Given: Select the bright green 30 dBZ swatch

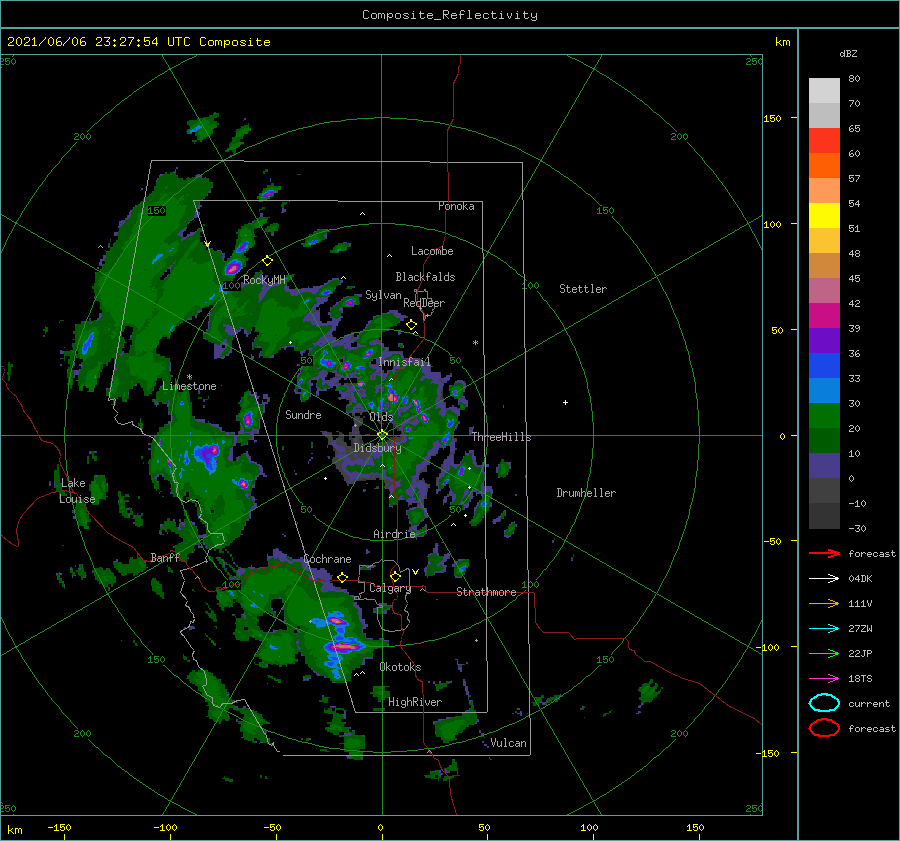Looking at the screenshot, I should pos(824,415).
